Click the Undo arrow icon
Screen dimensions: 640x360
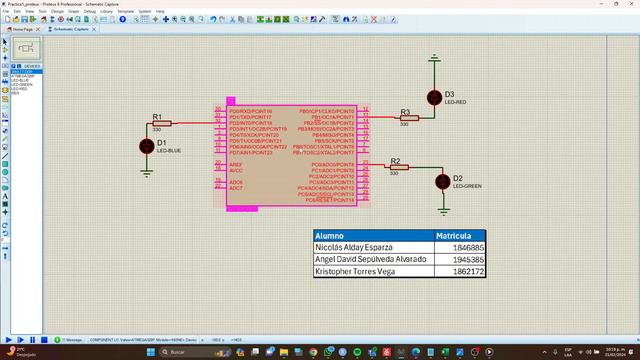tap(213, 19)
